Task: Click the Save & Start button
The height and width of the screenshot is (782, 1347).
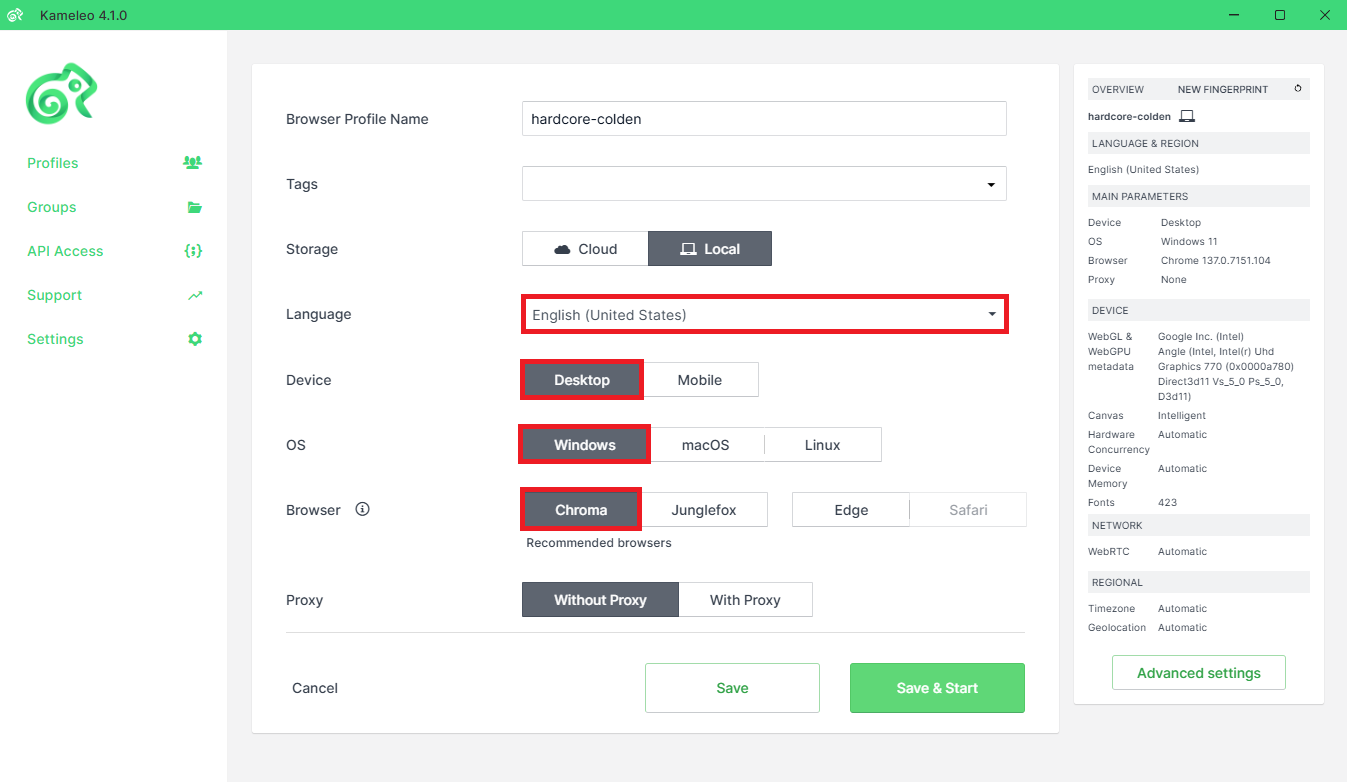Action: 937,688
